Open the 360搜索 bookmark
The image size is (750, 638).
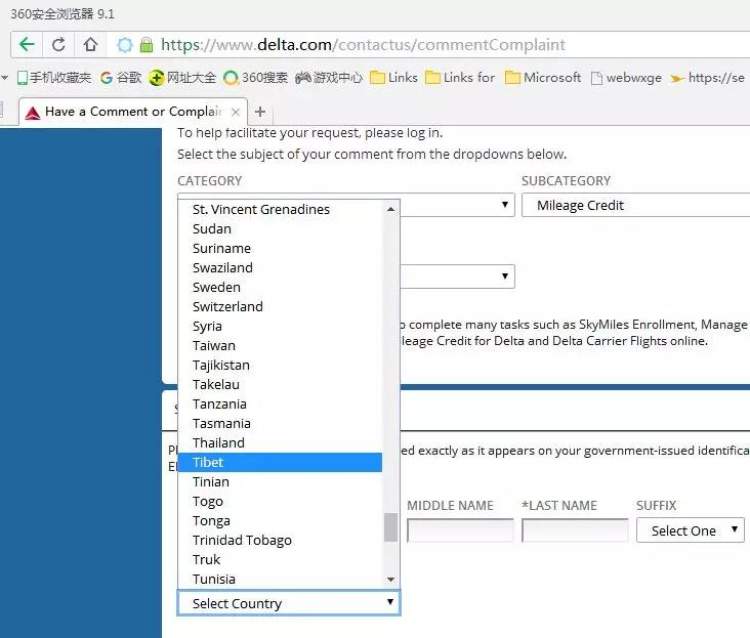[256, 78]
